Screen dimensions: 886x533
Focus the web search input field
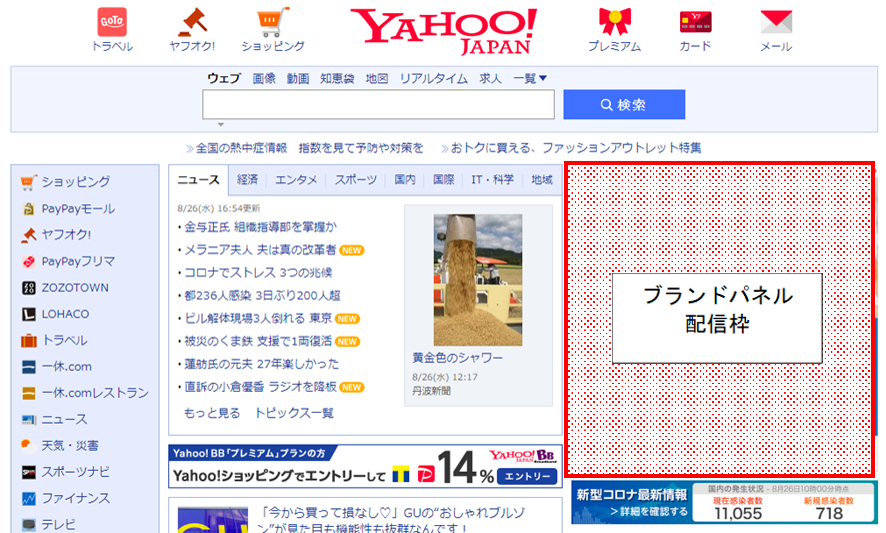(379, 105)
